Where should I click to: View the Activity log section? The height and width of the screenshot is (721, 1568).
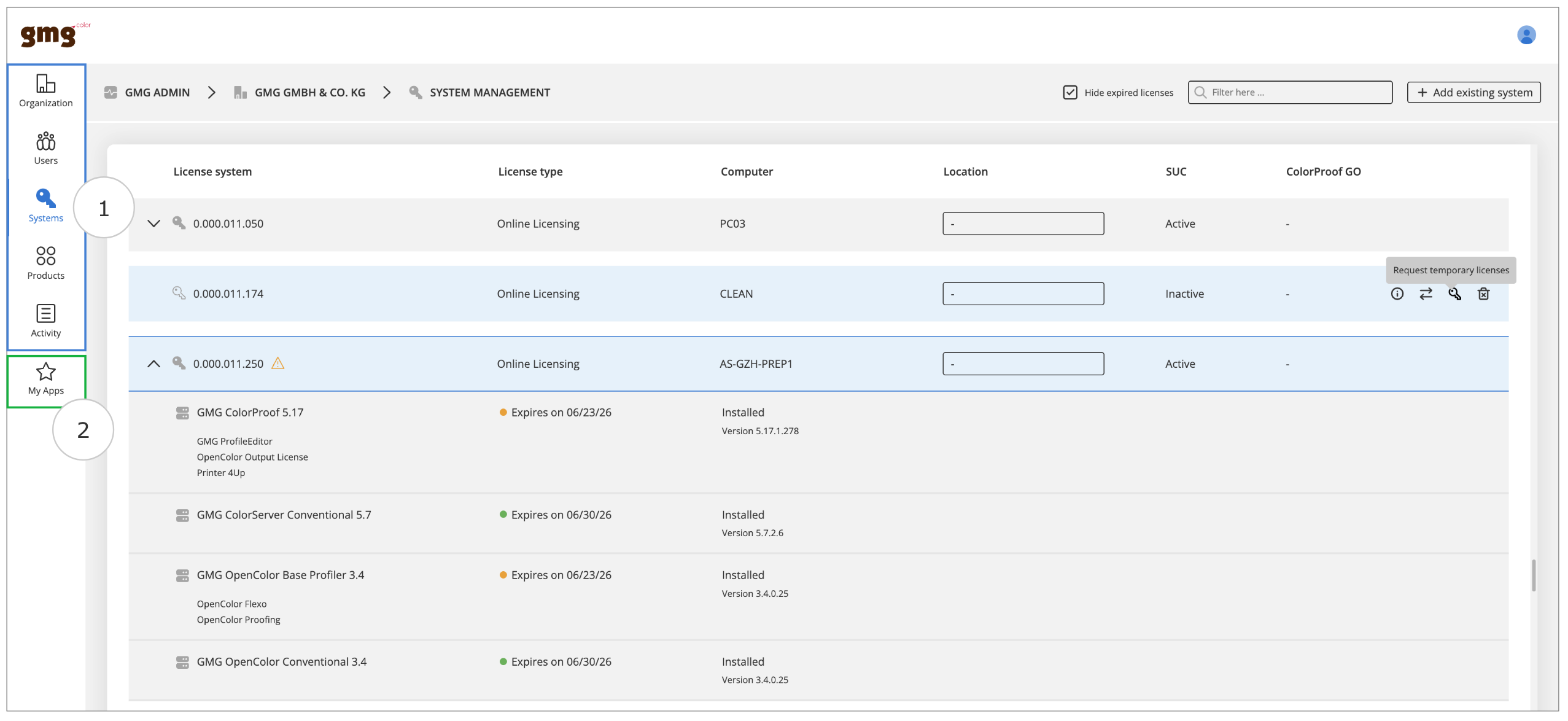[x=46, y=321]
